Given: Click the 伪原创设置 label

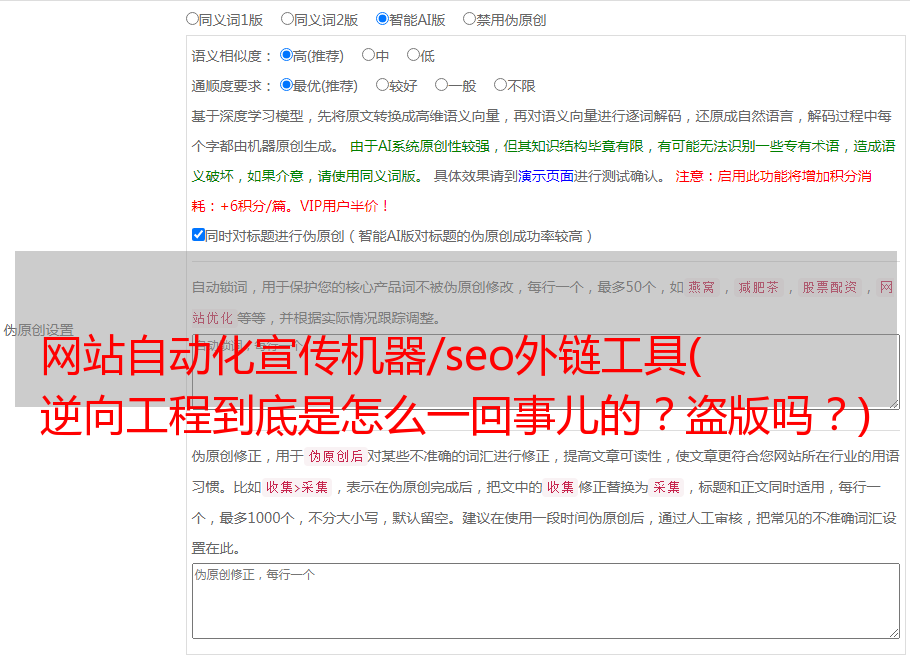Looking at the screenshot, I should coord(38,330).
